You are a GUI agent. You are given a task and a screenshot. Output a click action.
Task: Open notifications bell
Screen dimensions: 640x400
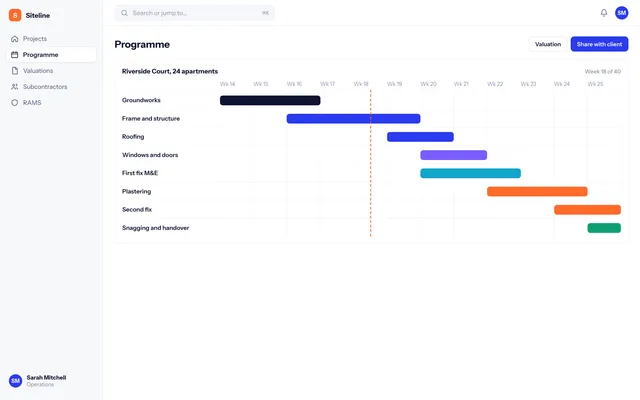pos(604,13)
